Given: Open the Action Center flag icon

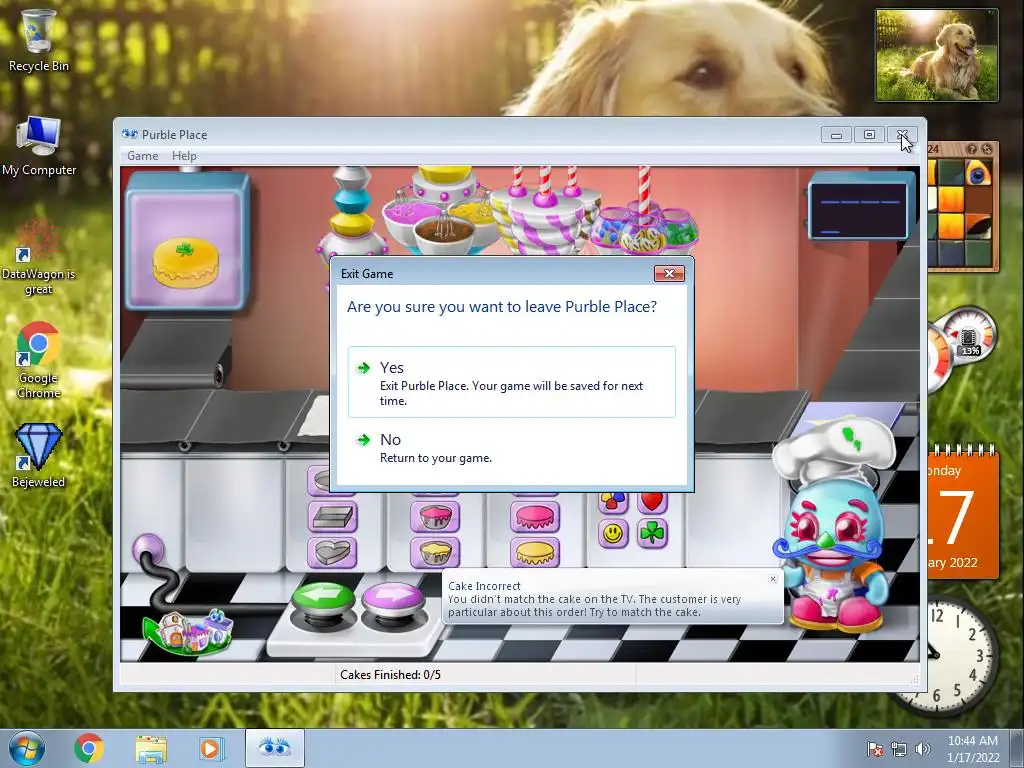Looking at the screenshot, I should [874, 749].
